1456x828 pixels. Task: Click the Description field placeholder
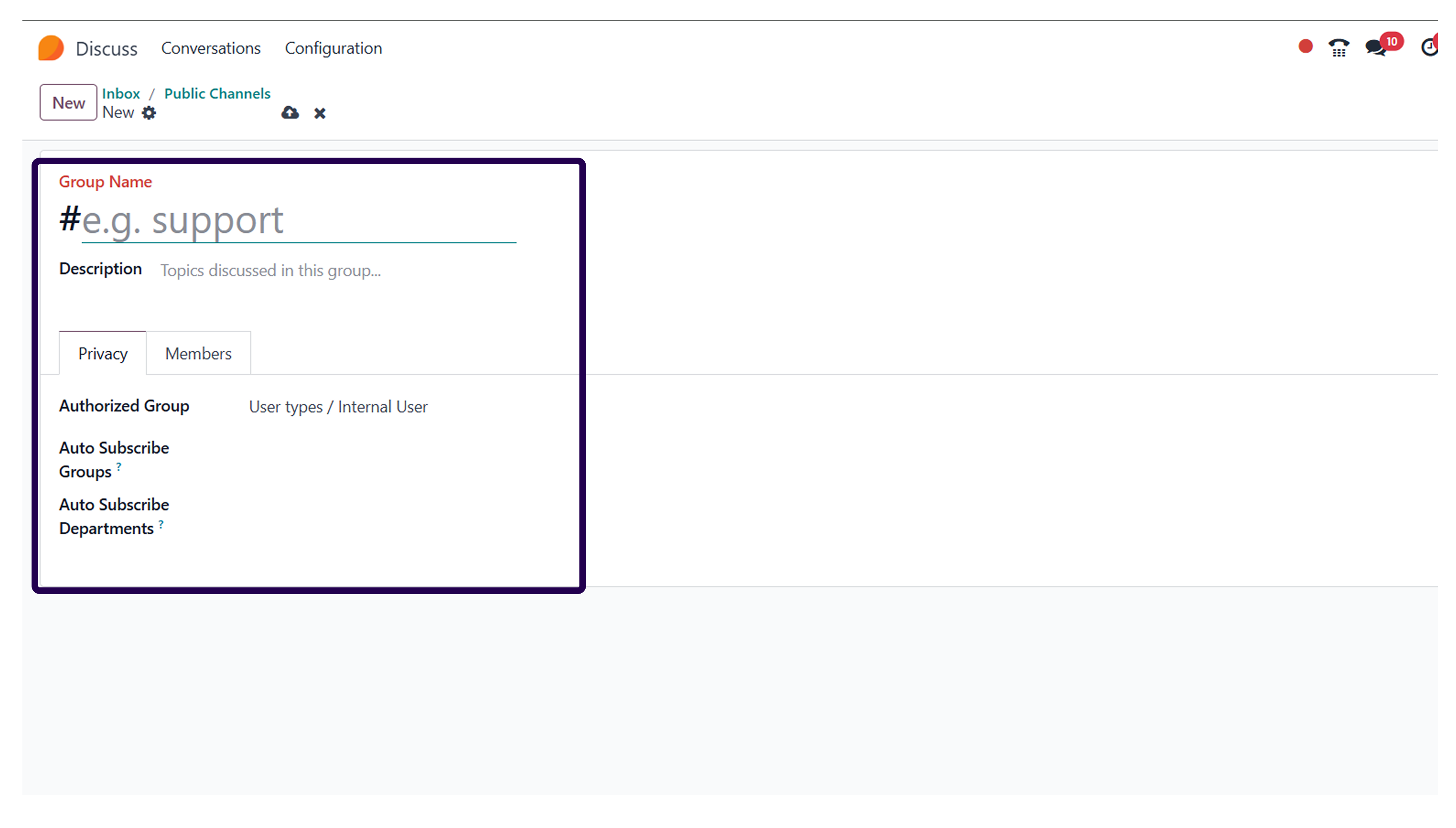click(270, 271)
